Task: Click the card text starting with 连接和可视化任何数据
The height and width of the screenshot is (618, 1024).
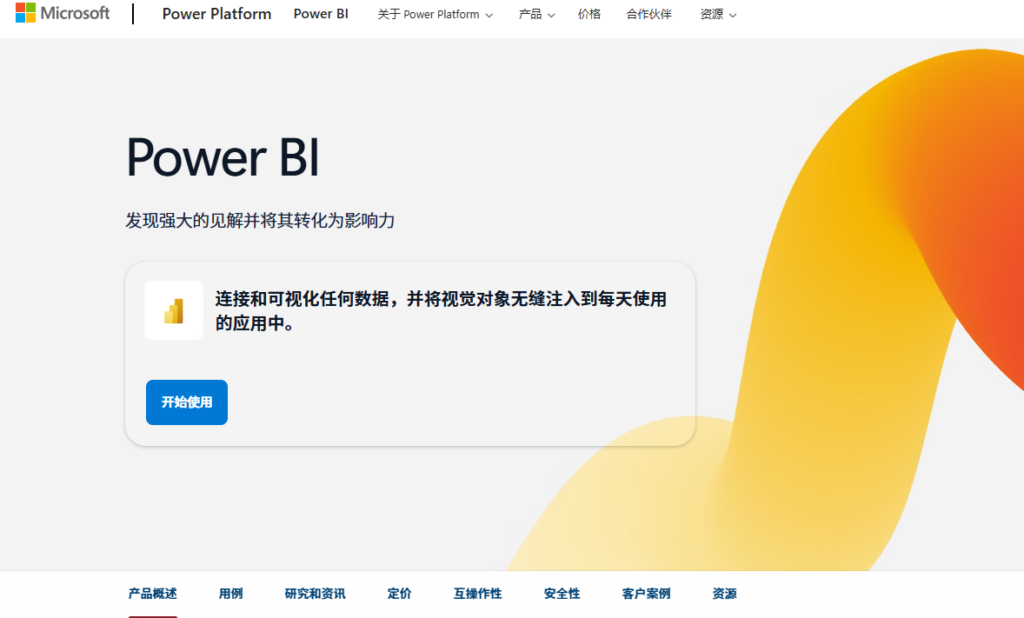Action: point(440,311)
